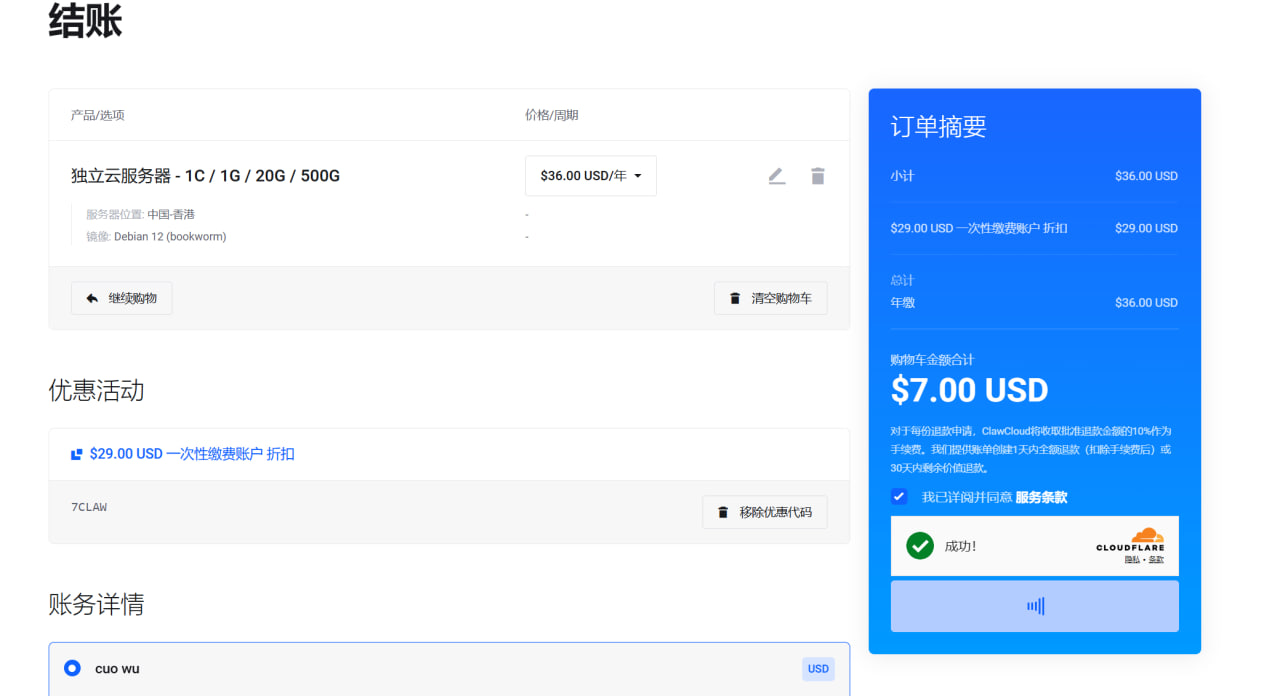The image size is (1280, 696).
Task: Click the 镜像: Debian 12 (bookworm) detail
Action: [x=156, y=237]
